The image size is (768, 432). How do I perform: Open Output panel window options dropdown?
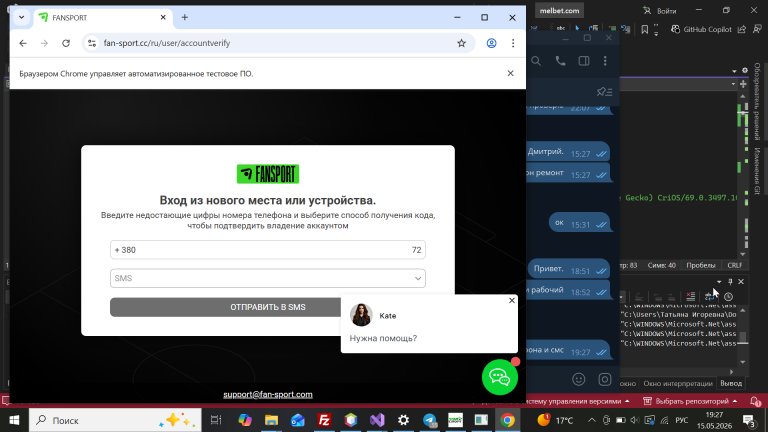tap(719, 282)
